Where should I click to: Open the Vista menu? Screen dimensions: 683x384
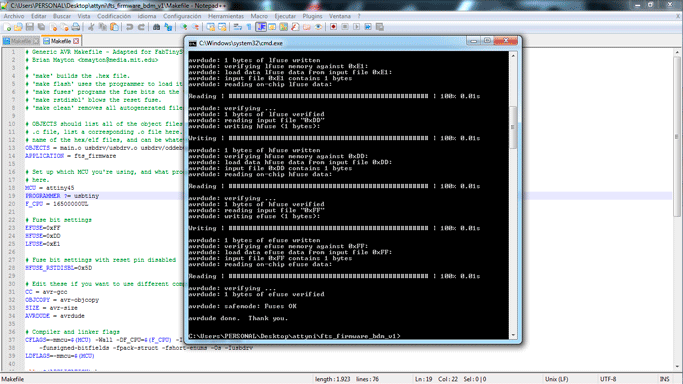pos(84,16)
